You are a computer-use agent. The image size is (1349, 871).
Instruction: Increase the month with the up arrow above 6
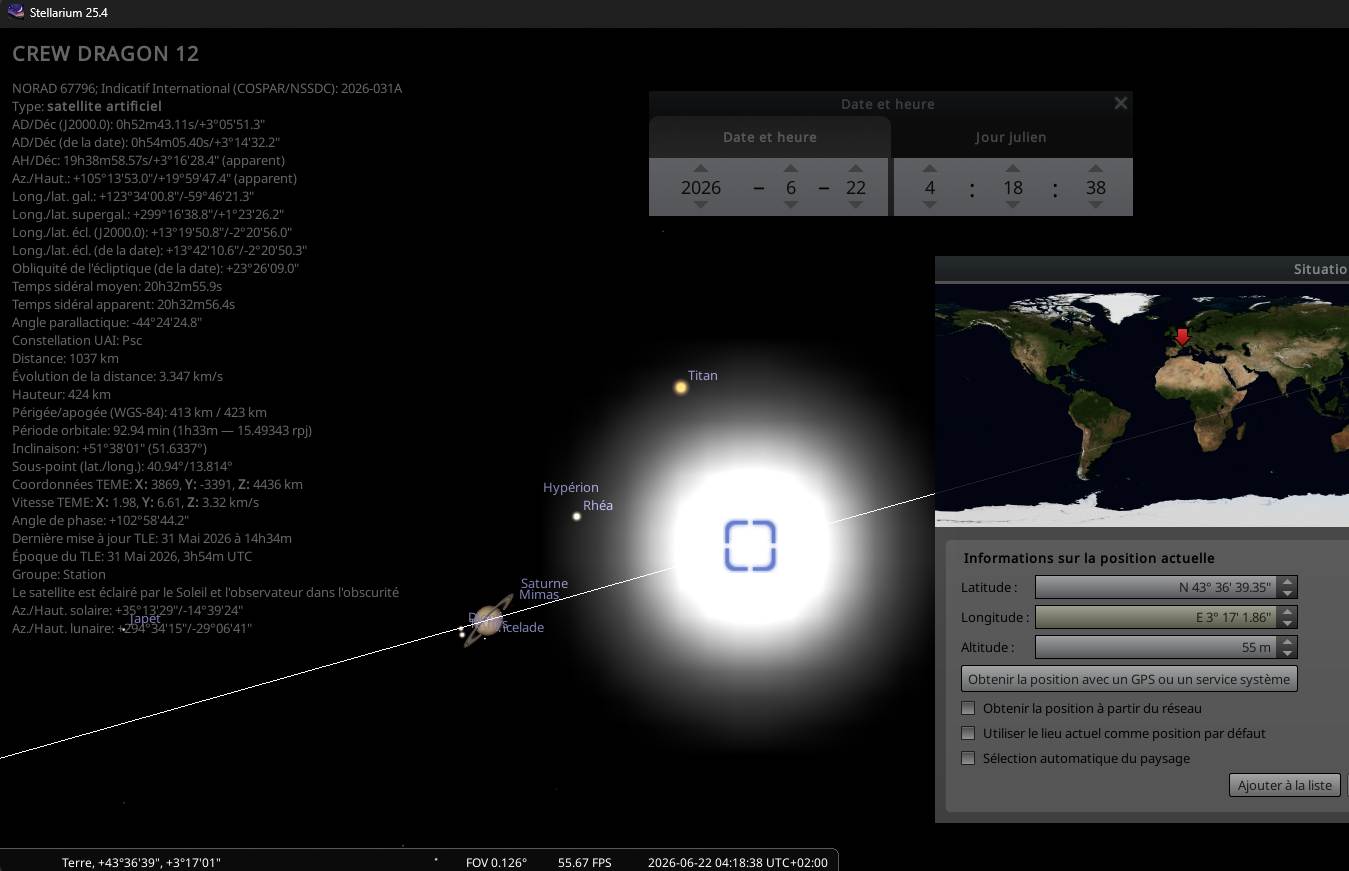pyautogui.click(x=791, y=168)
